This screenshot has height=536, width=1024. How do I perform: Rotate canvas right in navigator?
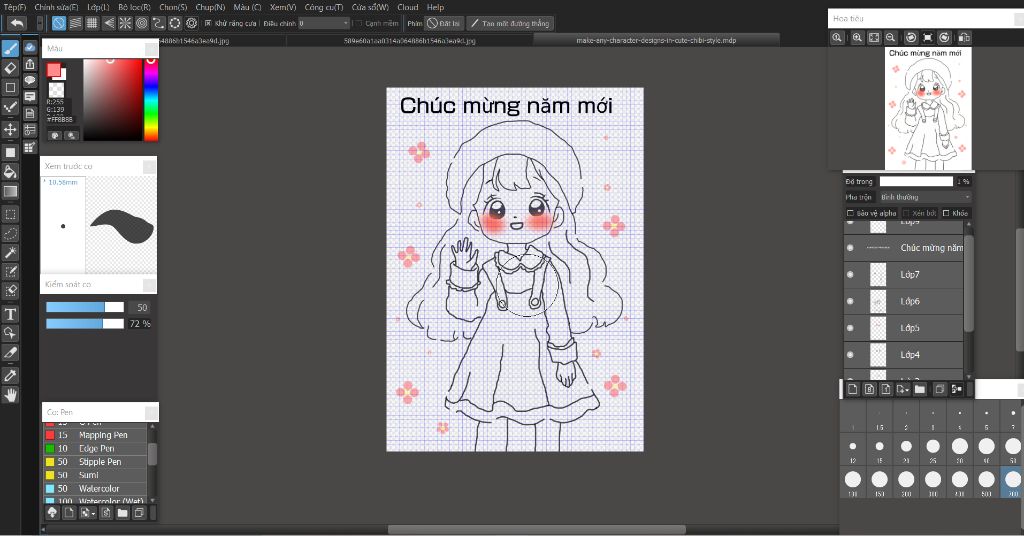944,38
